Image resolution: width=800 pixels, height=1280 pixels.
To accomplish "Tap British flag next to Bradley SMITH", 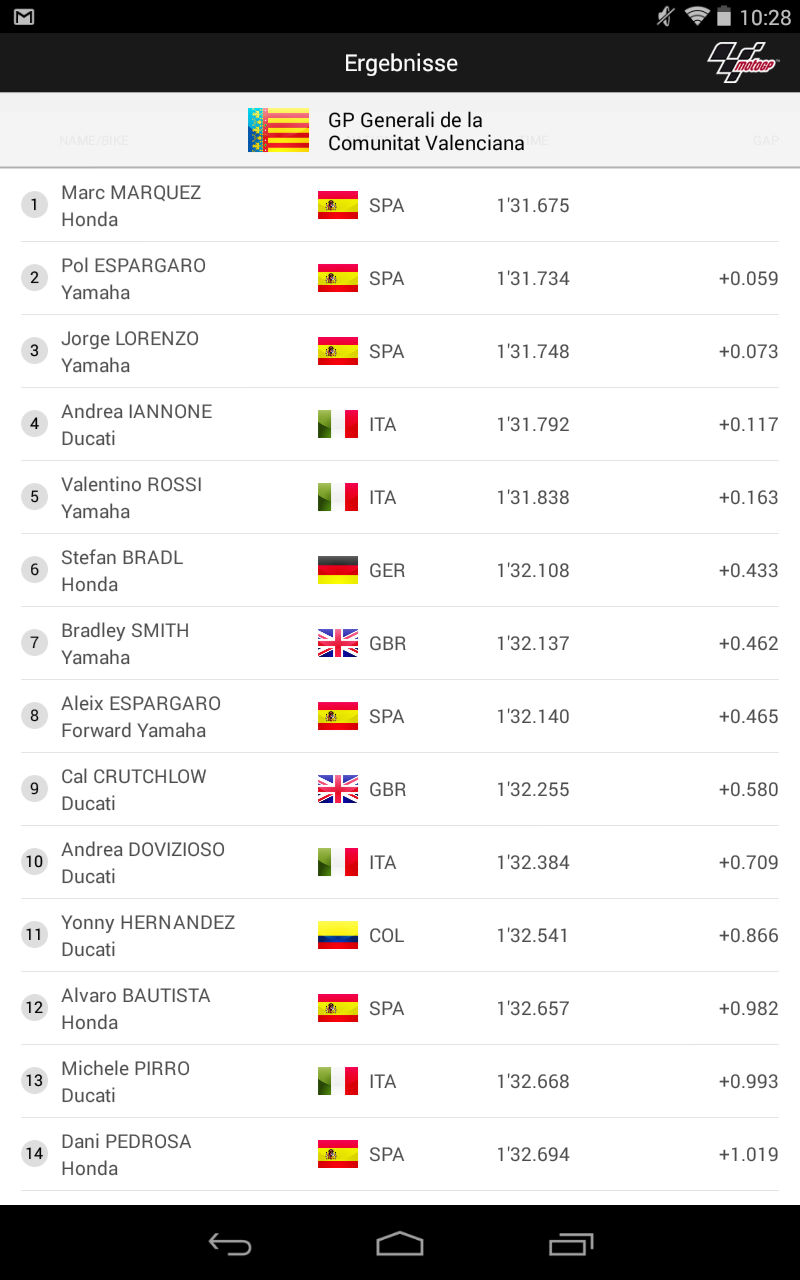I will pos(338,643).
